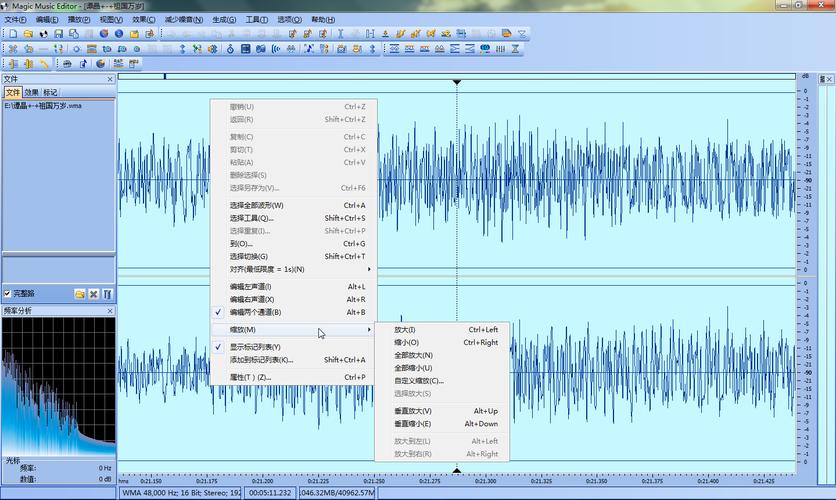Image resolution: width=836 pixels, height=500 pixels.
Task: Click the blue speech bubble toolbar icon
Action: click(x=485, y=49)
